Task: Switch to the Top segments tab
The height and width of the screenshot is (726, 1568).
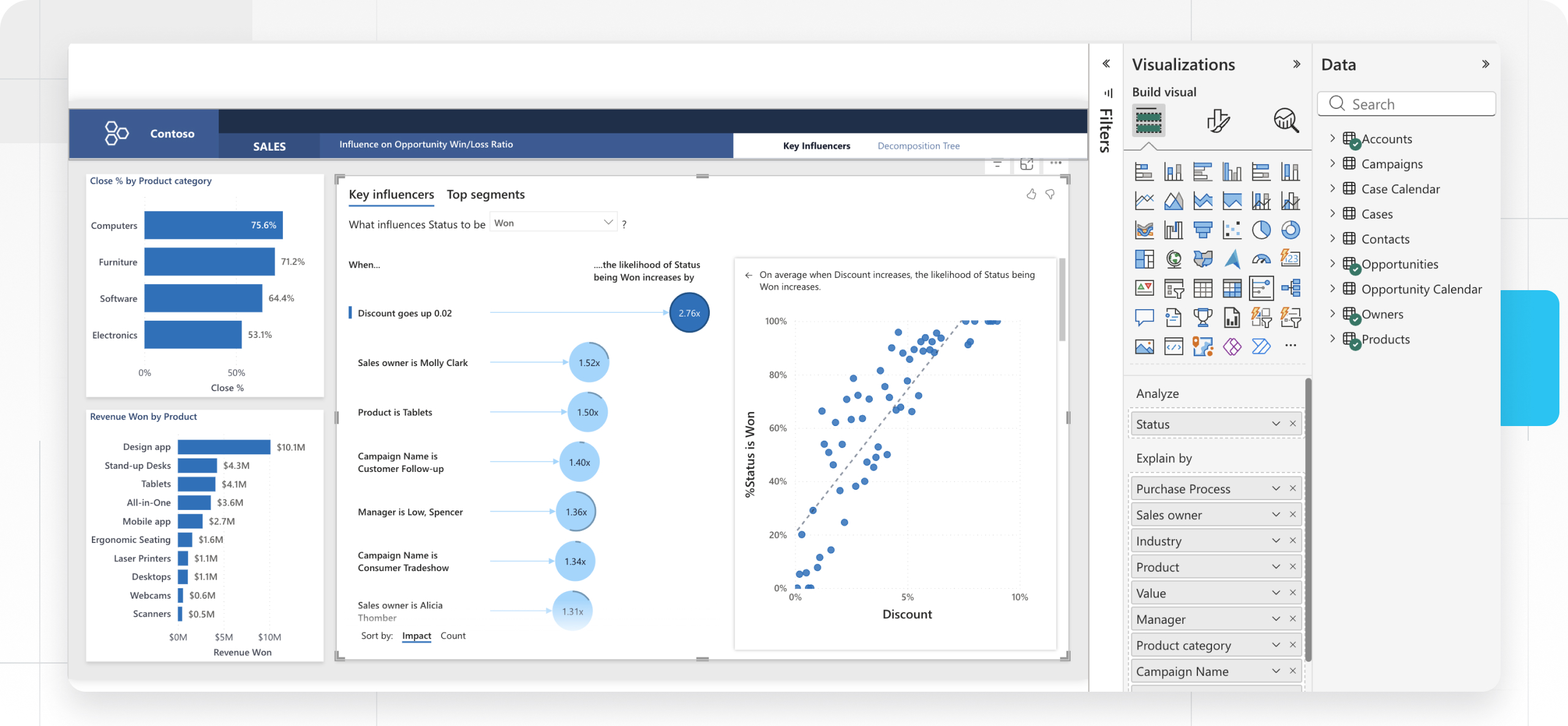Action: 485,194
